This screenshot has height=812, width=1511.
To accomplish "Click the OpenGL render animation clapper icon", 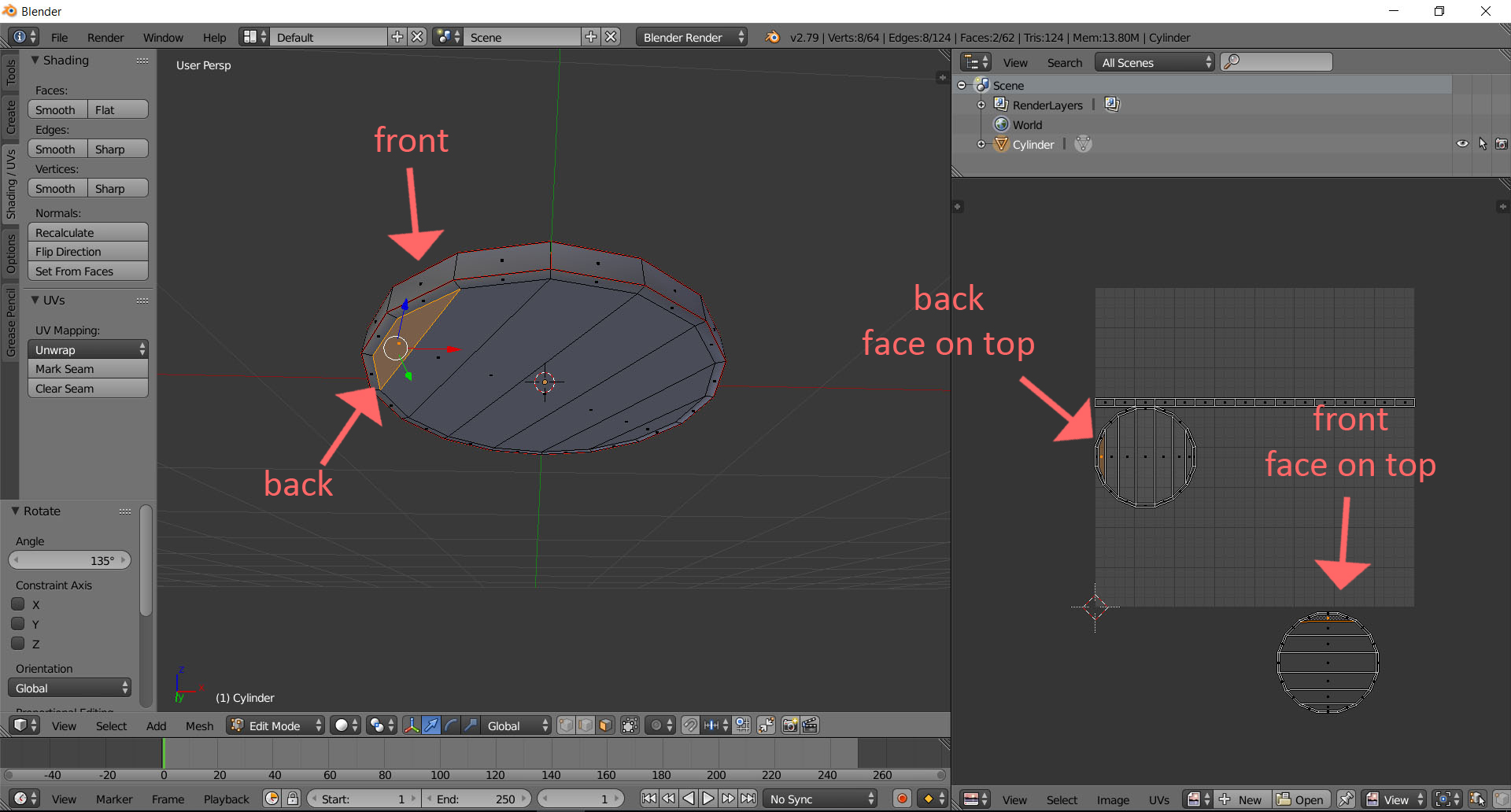I will point(810,725).
